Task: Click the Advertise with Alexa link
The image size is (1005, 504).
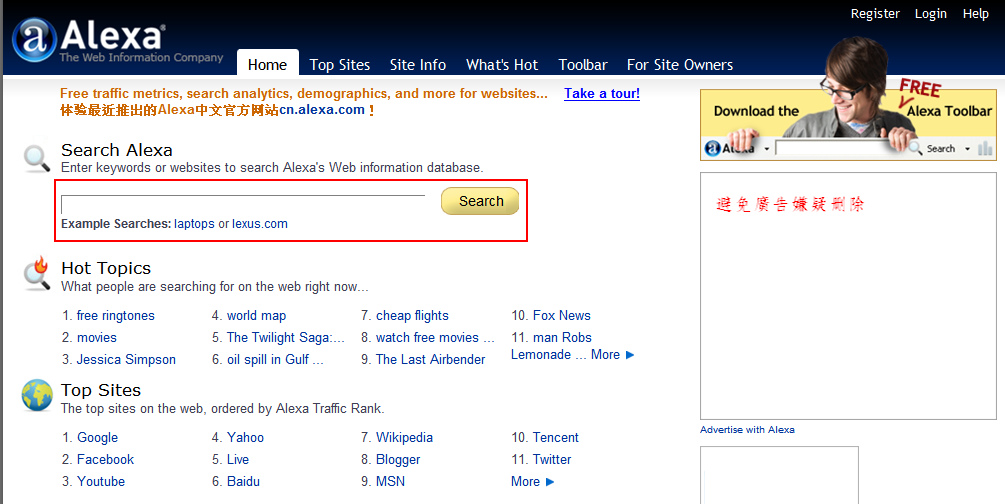Action: [x=747, y=430]
